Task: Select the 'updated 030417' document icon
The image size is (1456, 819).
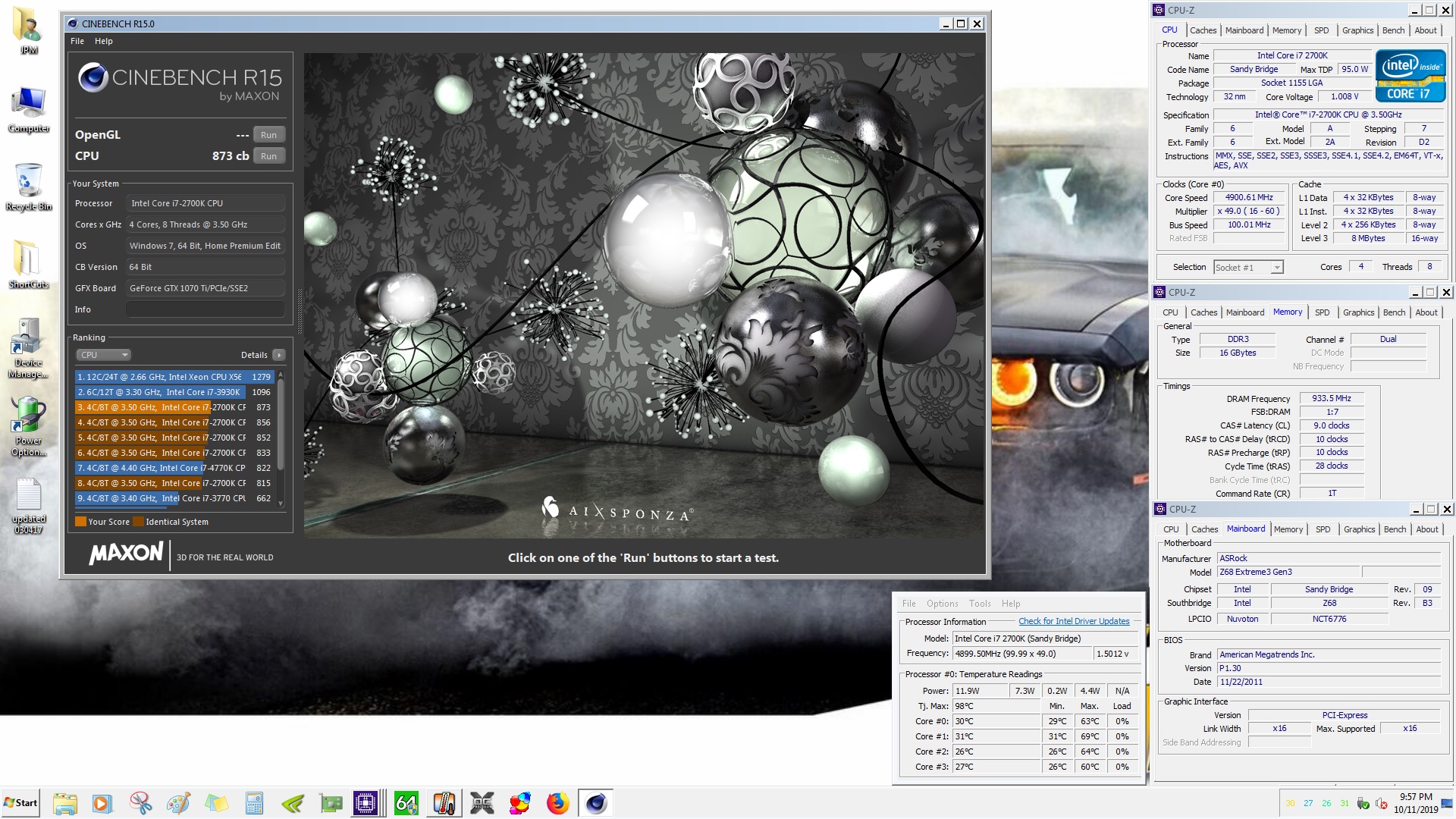Action: coord(28,506)
